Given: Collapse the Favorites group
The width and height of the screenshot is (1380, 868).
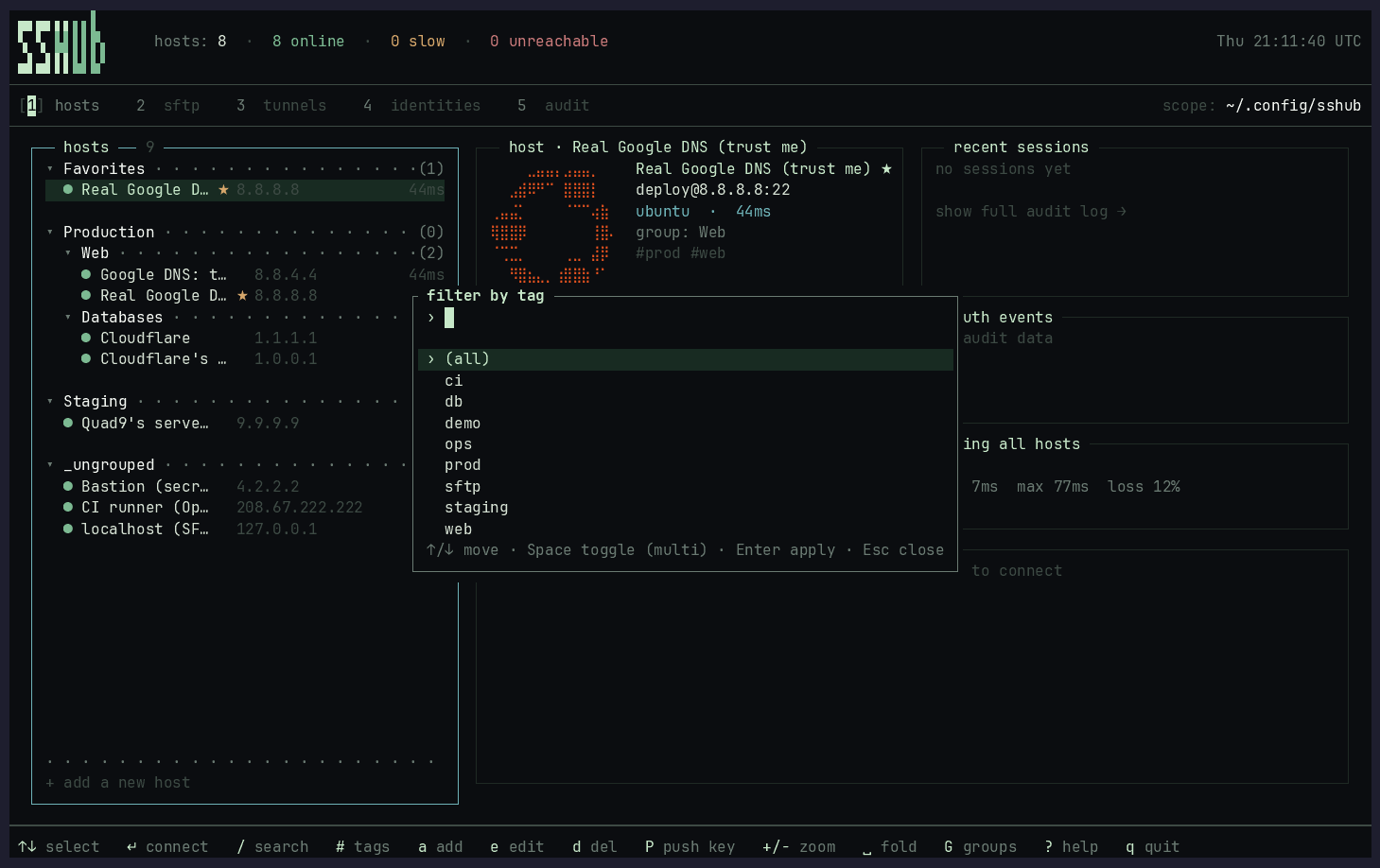Looking at the screenshot, I should click(x=50, y=169).
